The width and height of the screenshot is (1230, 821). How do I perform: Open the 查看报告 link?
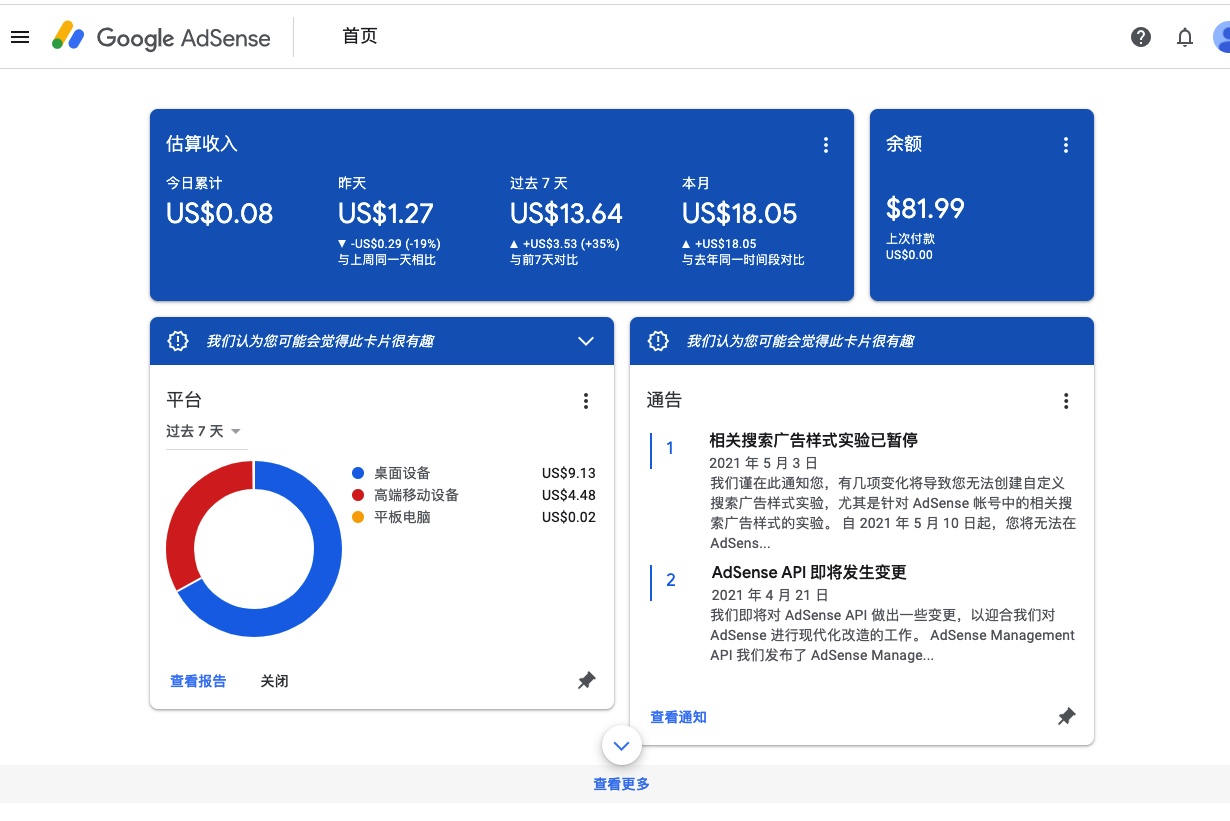(x=198, y=681)
